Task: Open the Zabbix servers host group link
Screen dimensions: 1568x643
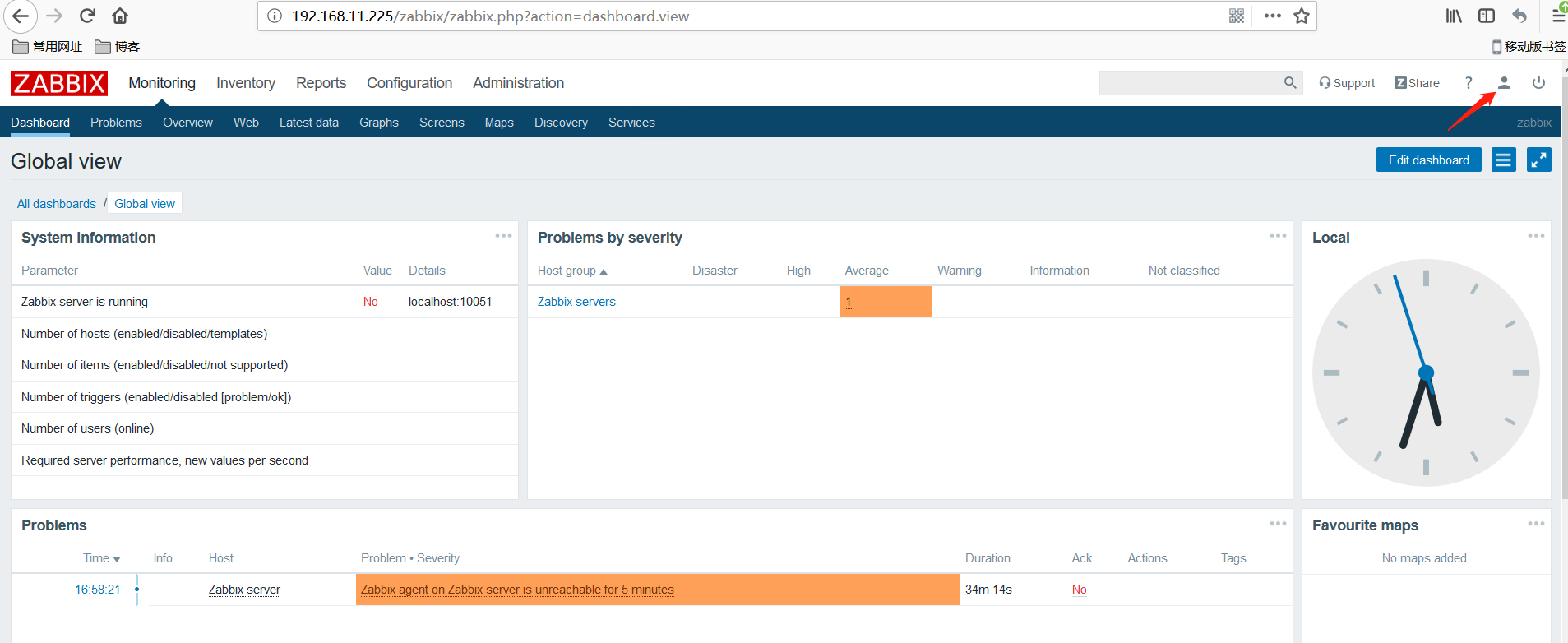Action: coord(576,302)
